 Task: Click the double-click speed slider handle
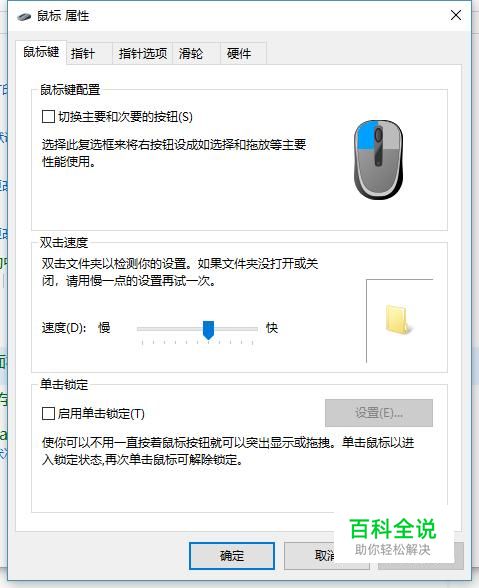[208, 330]
